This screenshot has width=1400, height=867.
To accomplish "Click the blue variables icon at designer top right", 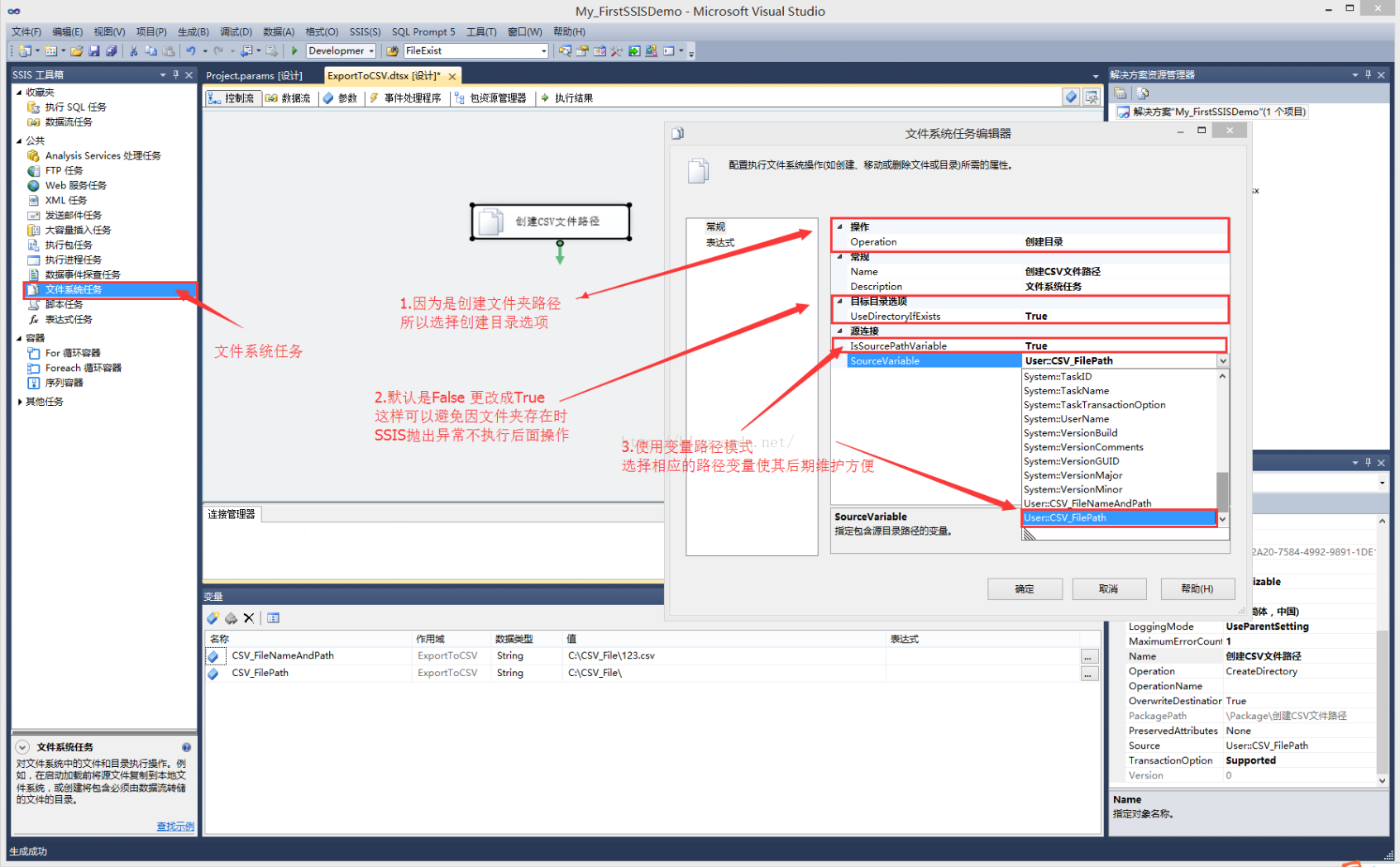I will [1072, 98].
